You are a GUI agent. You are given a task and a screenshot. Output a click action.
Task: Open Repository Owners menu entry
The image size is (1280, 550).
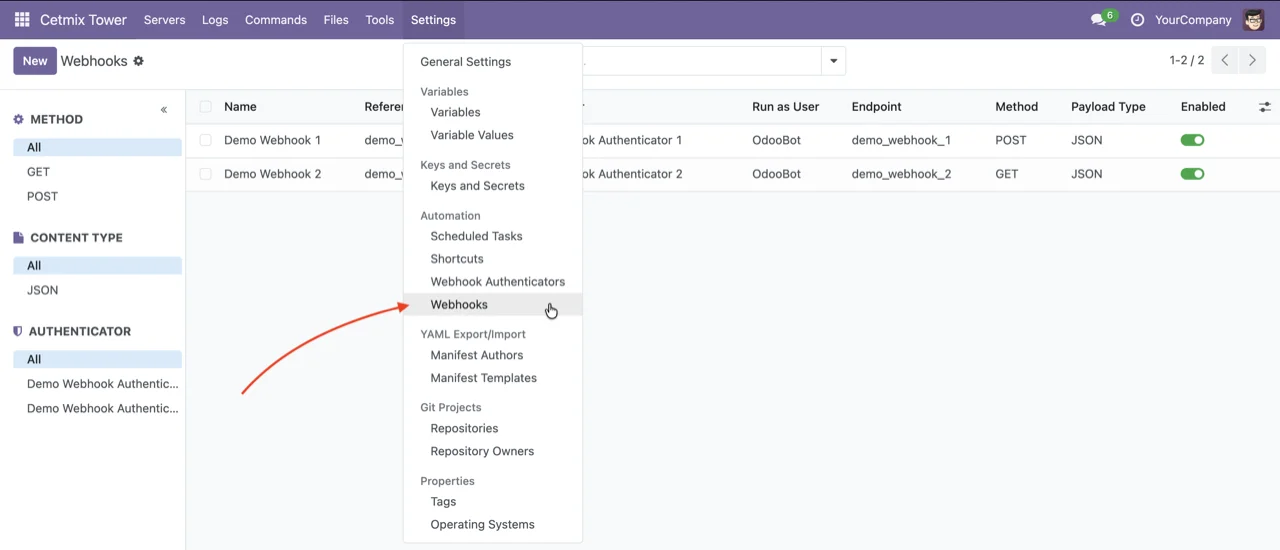tap(492, 451)
